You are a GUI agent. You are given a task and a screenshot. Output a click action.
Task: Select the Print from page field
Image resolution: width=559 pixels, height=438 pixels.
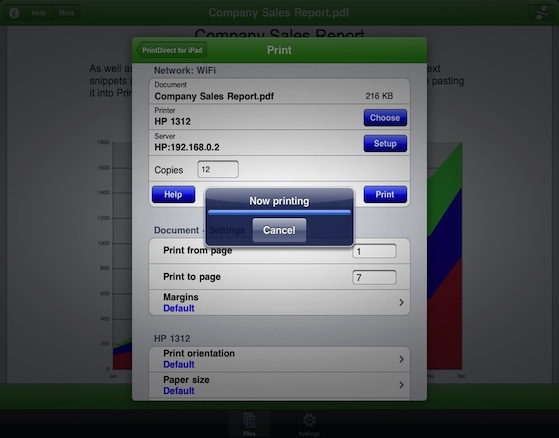(x=374, y=251)
